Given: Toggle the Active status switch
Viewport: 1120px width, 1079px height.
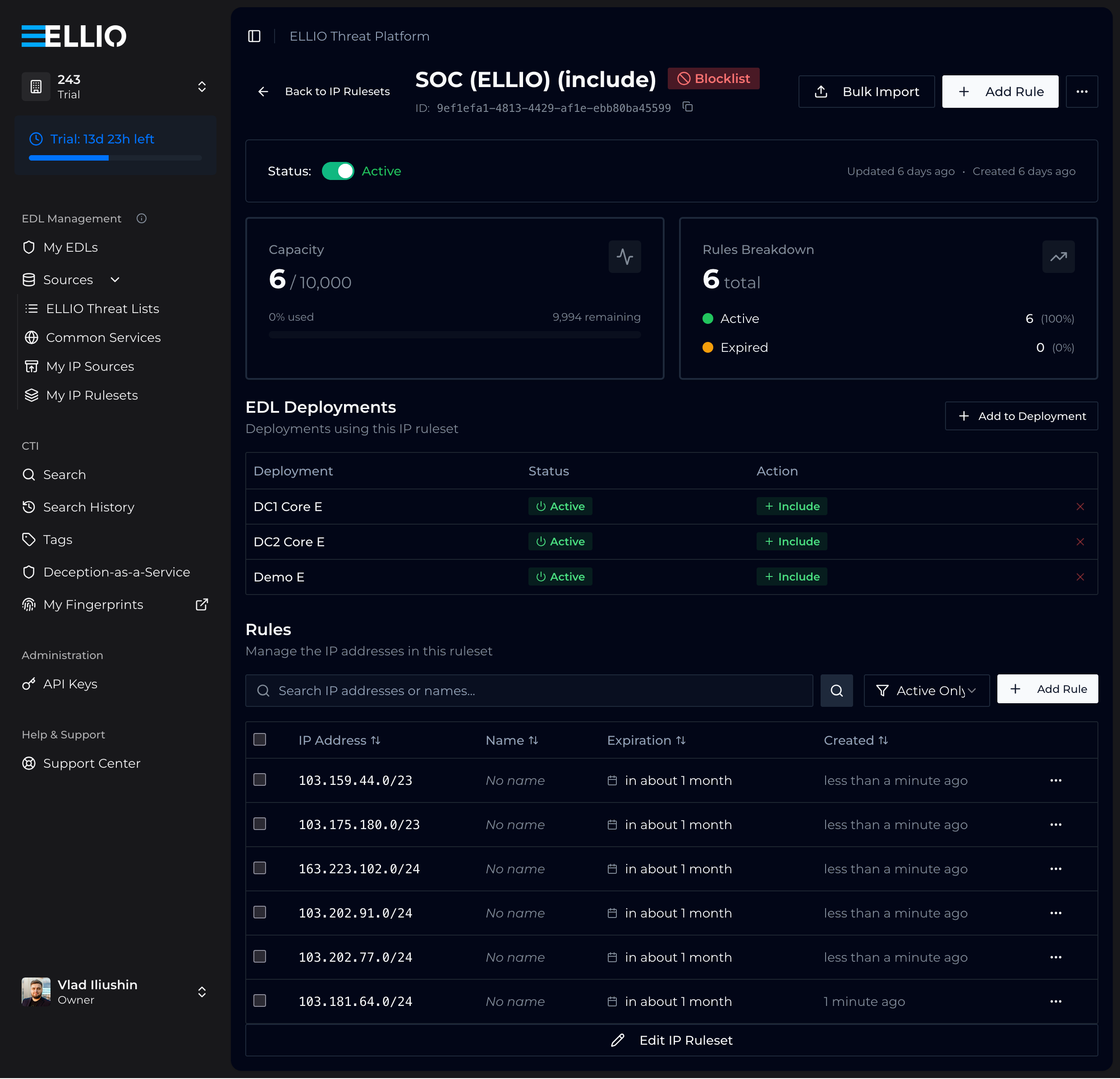Looking at the screenshot, I should (338, 171).
